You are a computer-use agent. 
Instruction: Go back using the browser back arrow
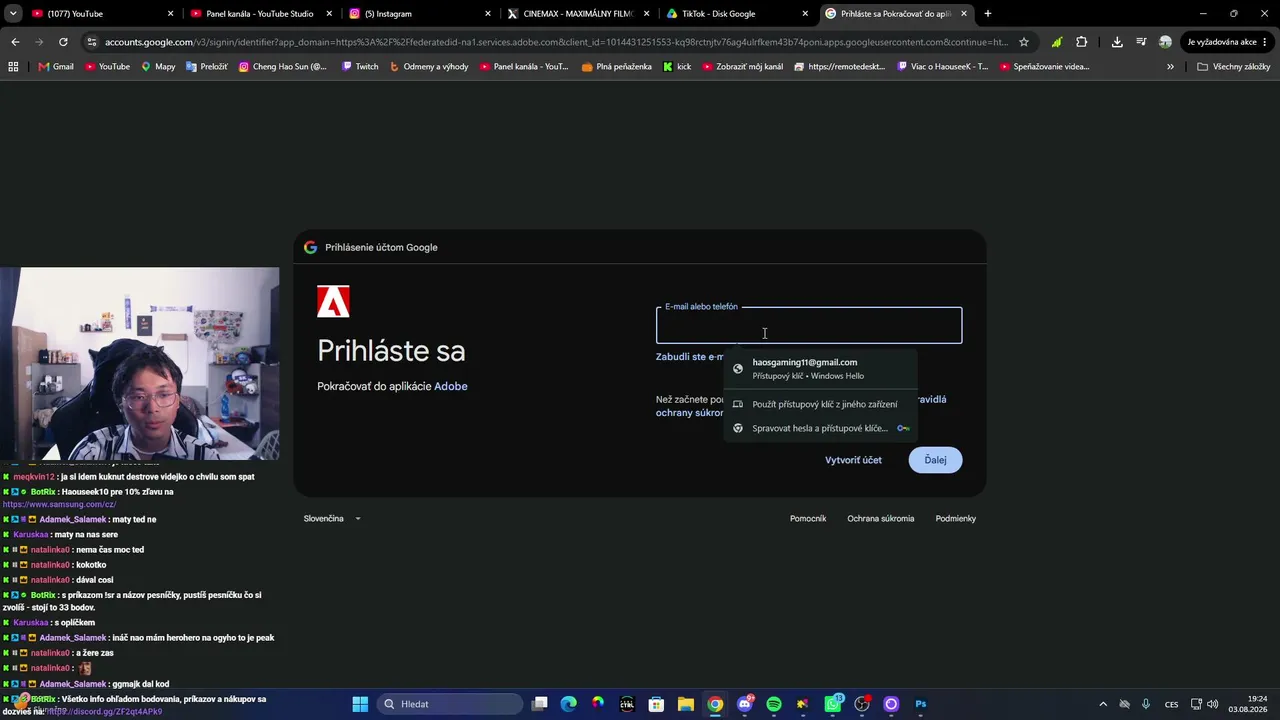15,42
